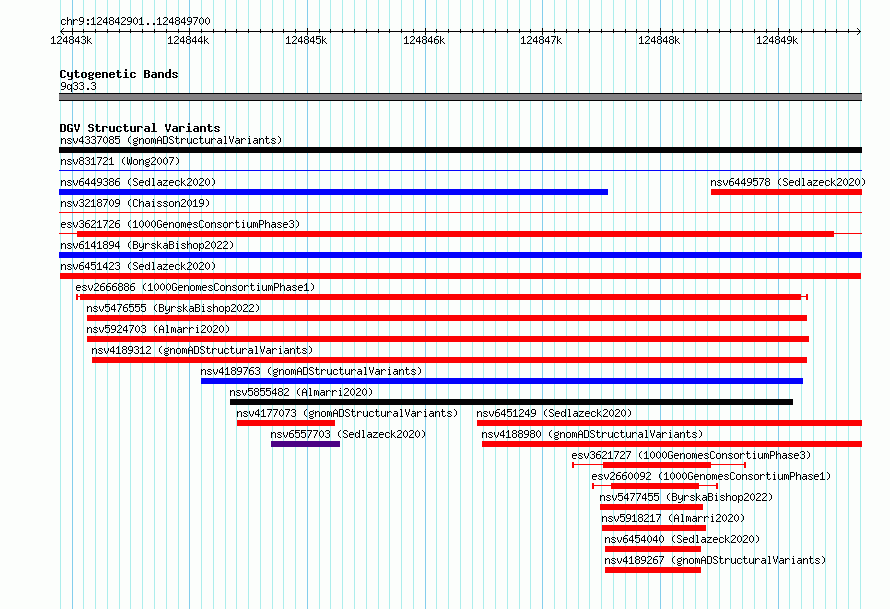Open nsv5477455 (ByrskaBishop2022) label

[686, 497]
